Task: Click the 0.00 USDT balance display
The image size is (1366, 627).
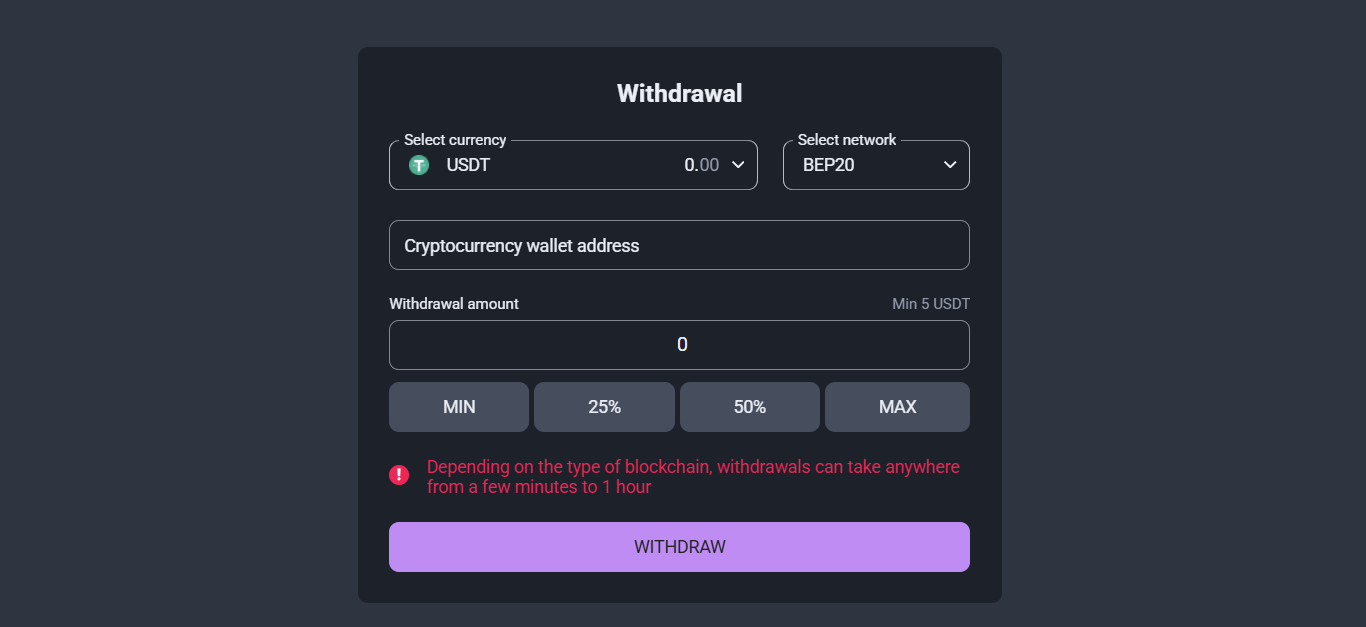Action: click(700, 164)
